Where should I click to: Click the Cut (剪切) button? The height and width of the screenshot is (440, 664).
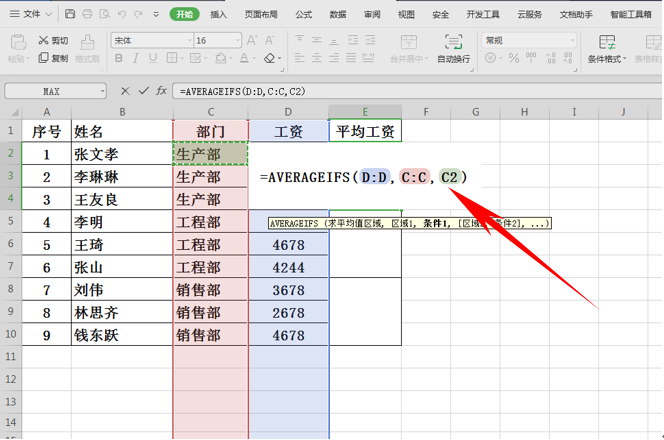[x=53, y=40]
